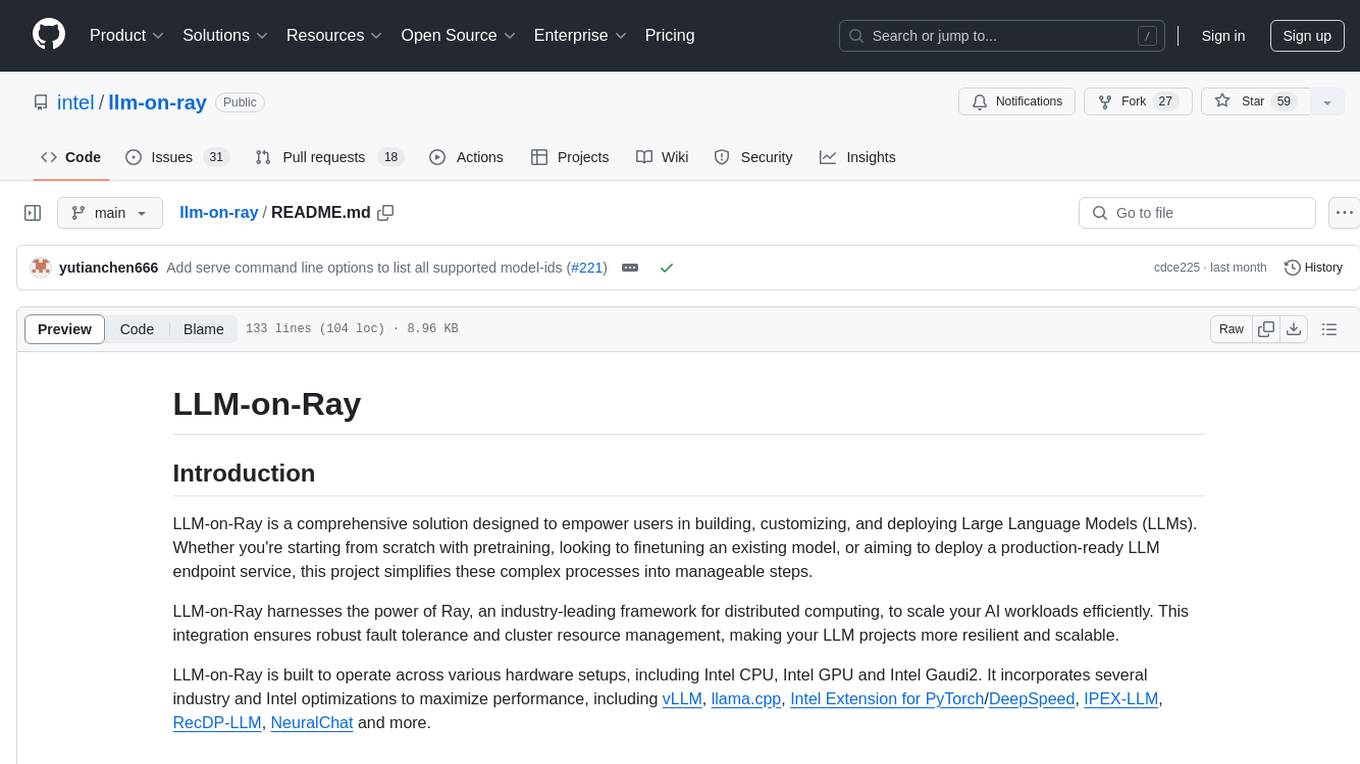Image resolution: width=1360 pixels, height=764 pixels.
Task: Open the IPEX-LLM link
Action: click(x=1121, y=699)
